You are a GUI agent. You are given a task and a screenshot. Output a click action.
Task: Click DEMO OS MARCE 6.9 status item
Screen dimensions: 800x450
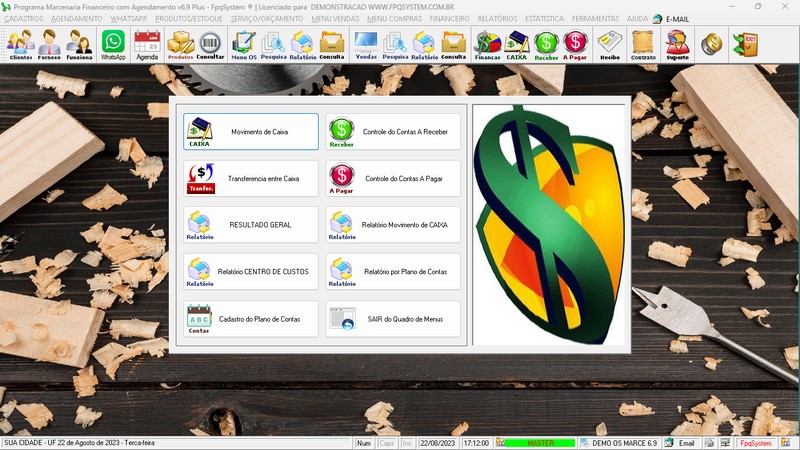point(619,443)
